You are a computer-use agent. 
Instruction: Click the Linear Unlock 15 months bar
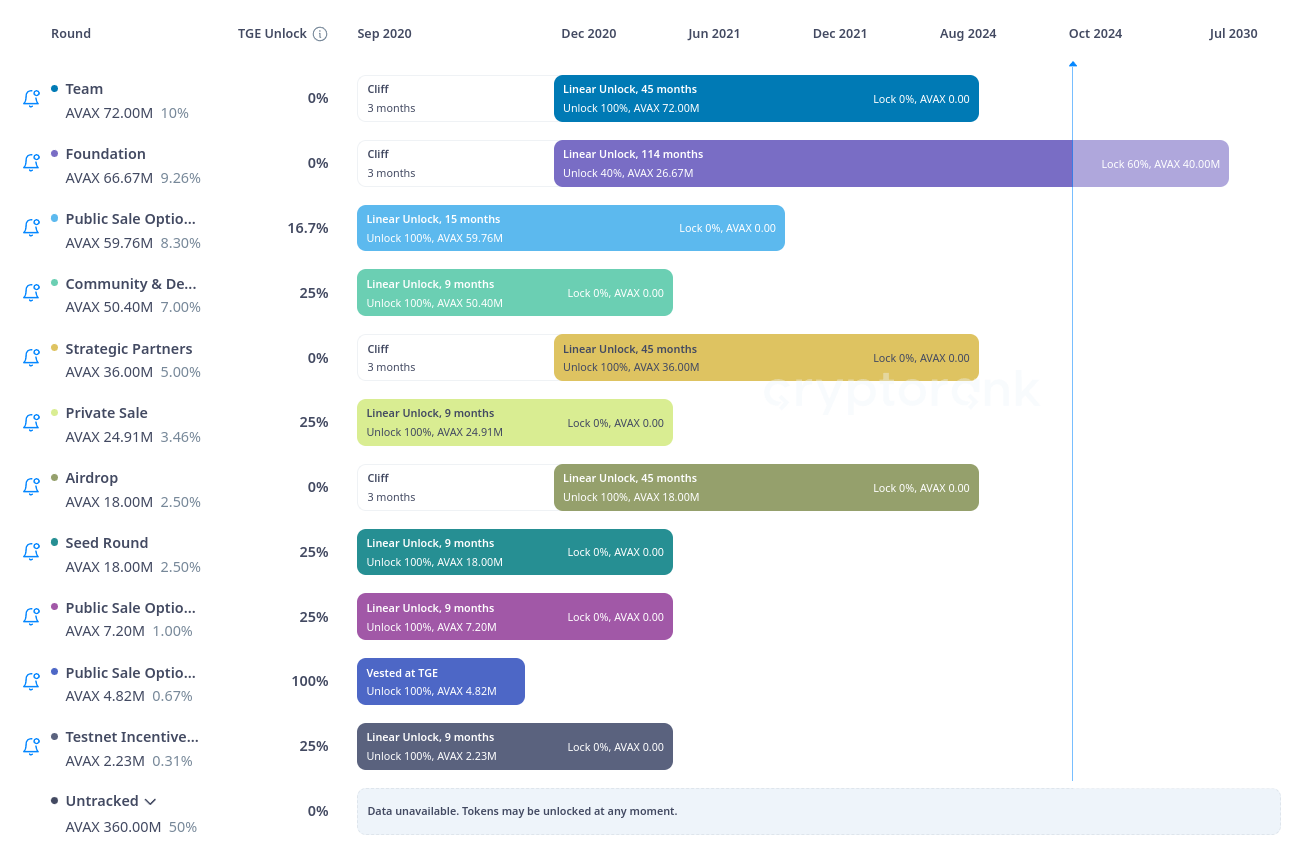pos(571,228)
